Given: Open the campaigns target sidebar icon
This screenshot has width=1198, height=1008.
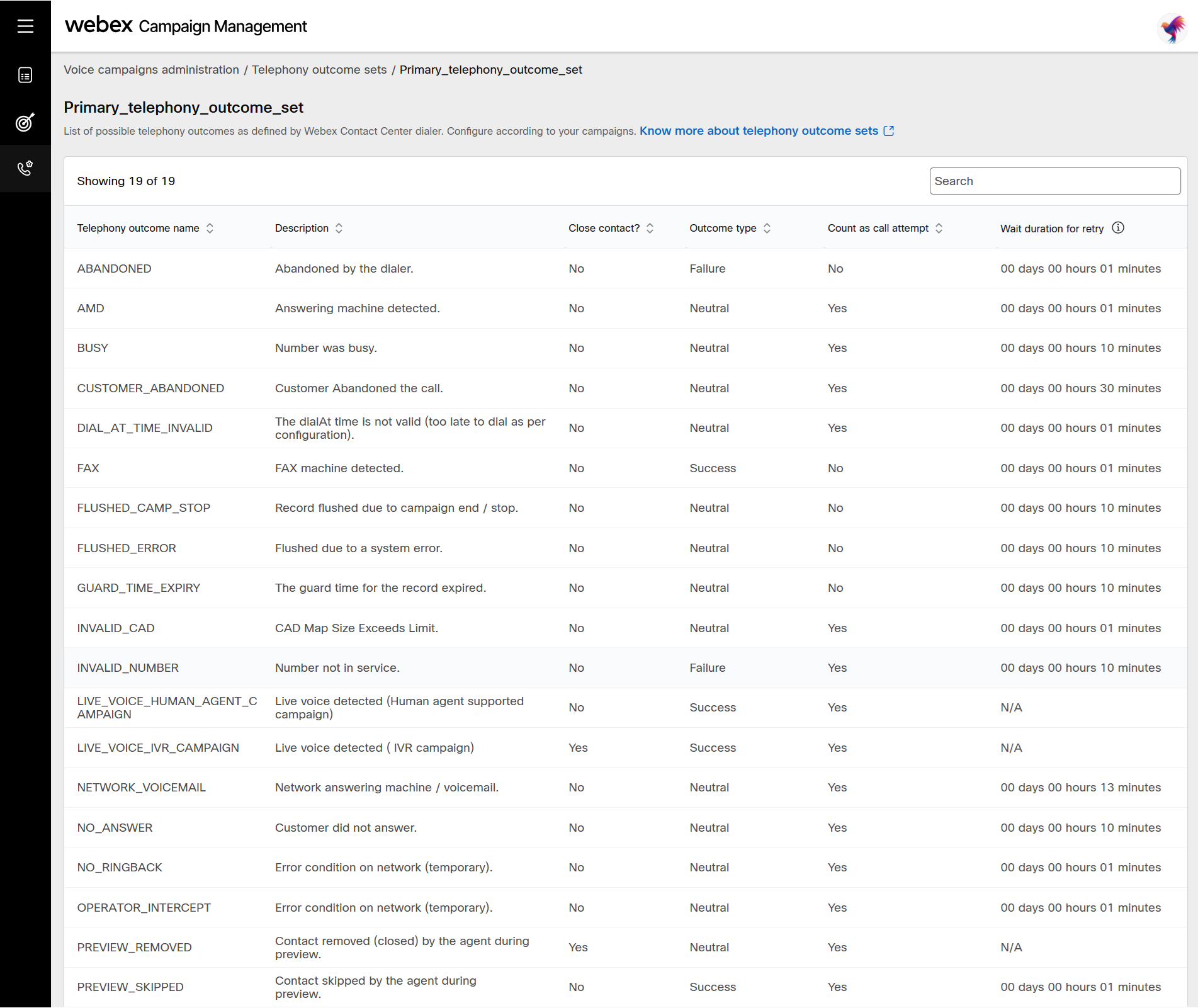Looking at the screenshot, I should coord(25,122).
